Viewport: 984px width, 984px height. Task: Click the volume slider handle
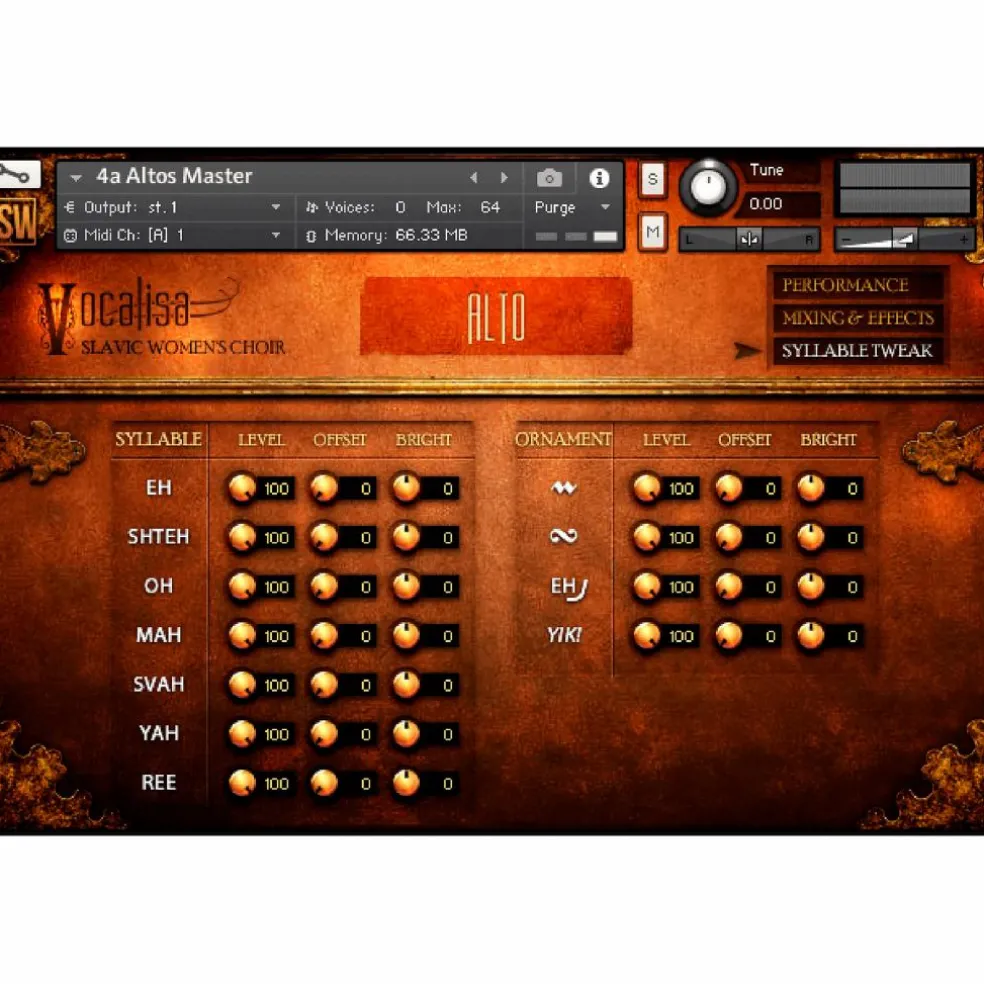tap(905, 239)
